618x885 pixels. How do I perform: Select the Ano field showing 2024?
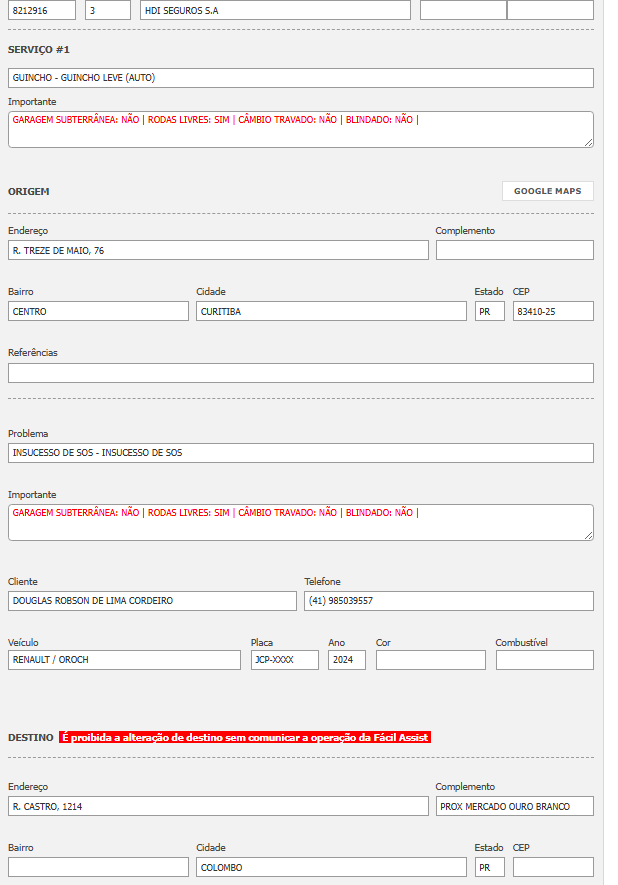tap(346, 660)
